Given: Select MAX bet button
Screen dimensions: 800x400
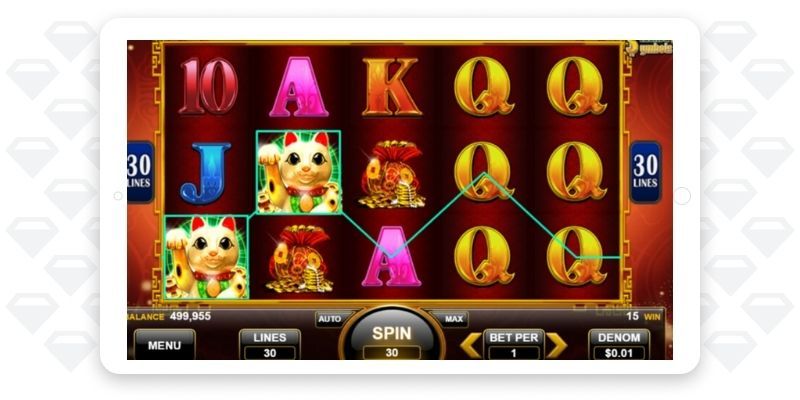Looking at the screenshot, I should point(453,319).
